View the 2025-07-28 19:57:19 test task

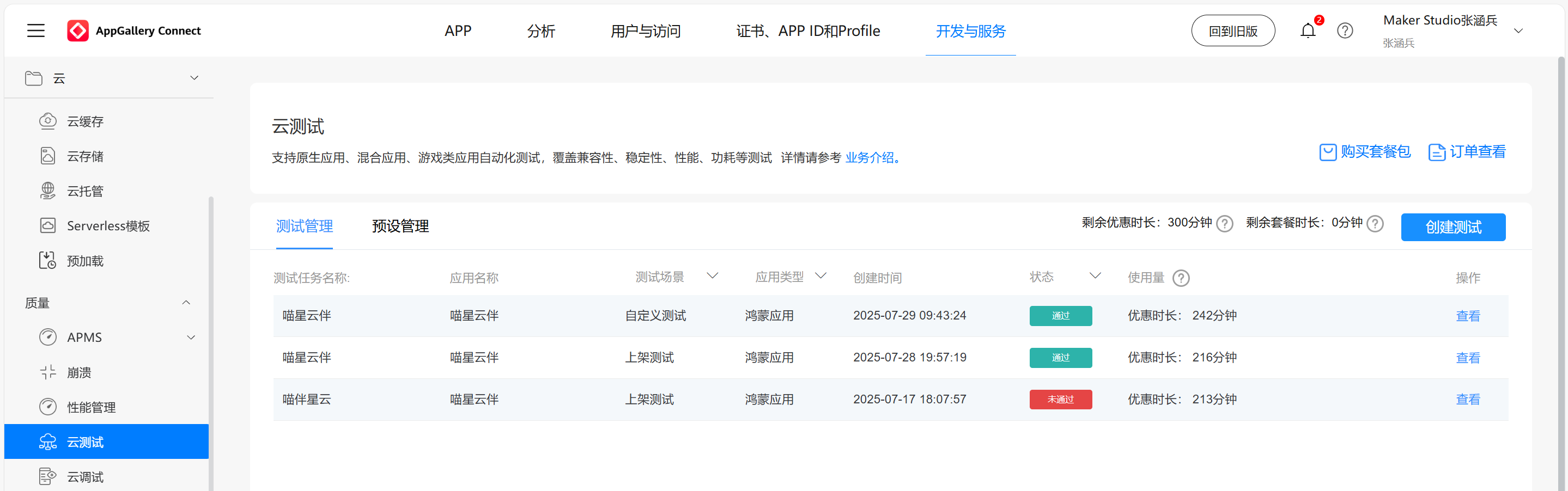click(x=1468, y=358)
